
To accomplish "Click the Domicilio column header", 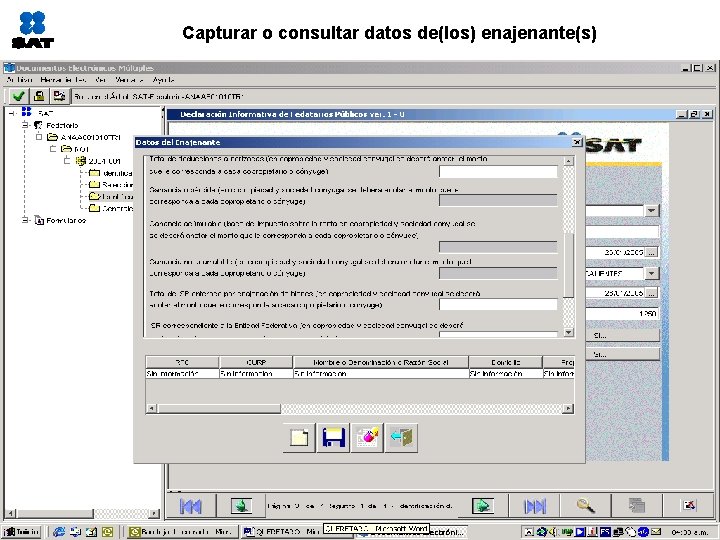I will (506, 362).
